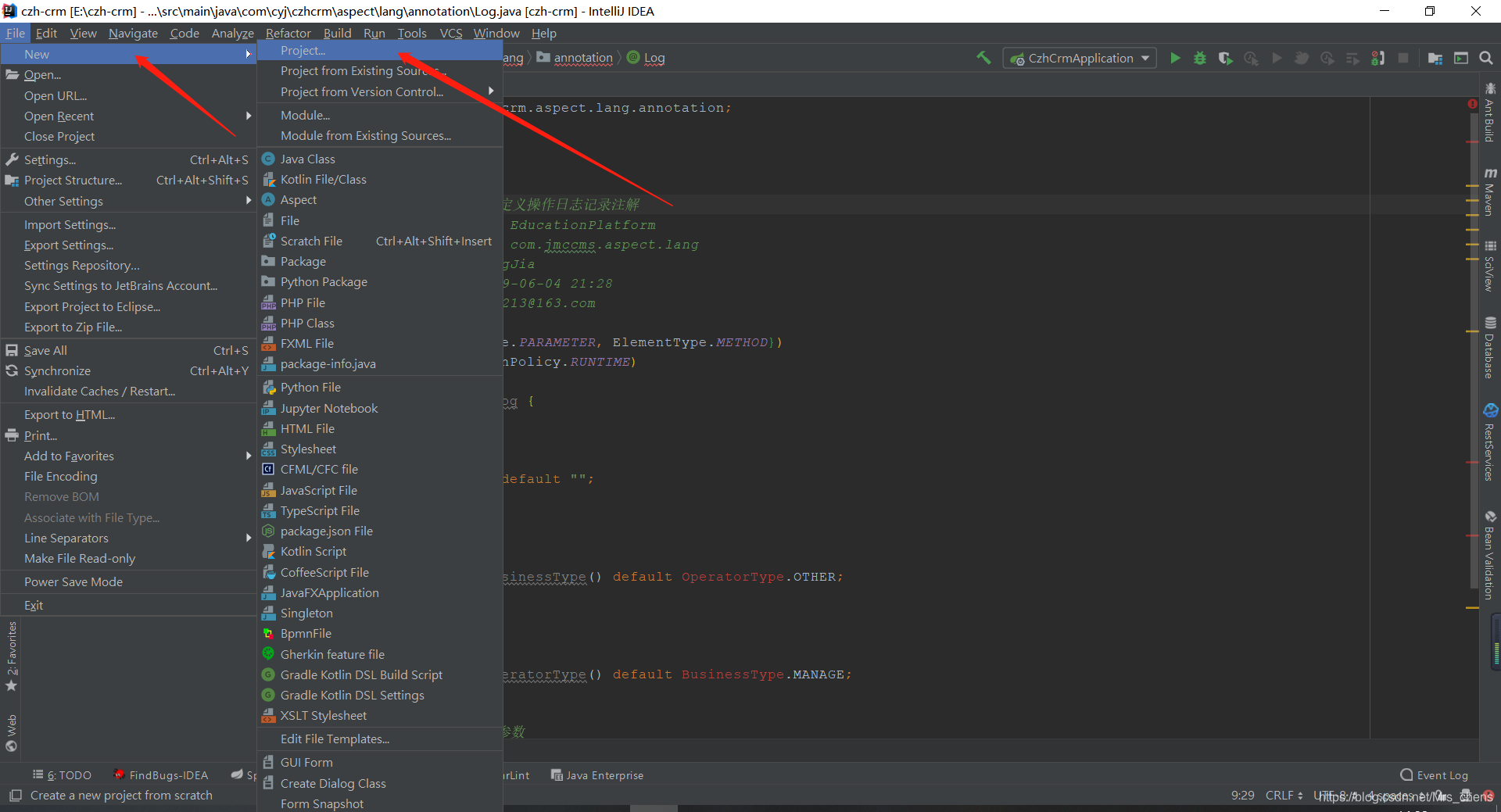Open the Navigate menu
1501x812 pixels.
133,33
